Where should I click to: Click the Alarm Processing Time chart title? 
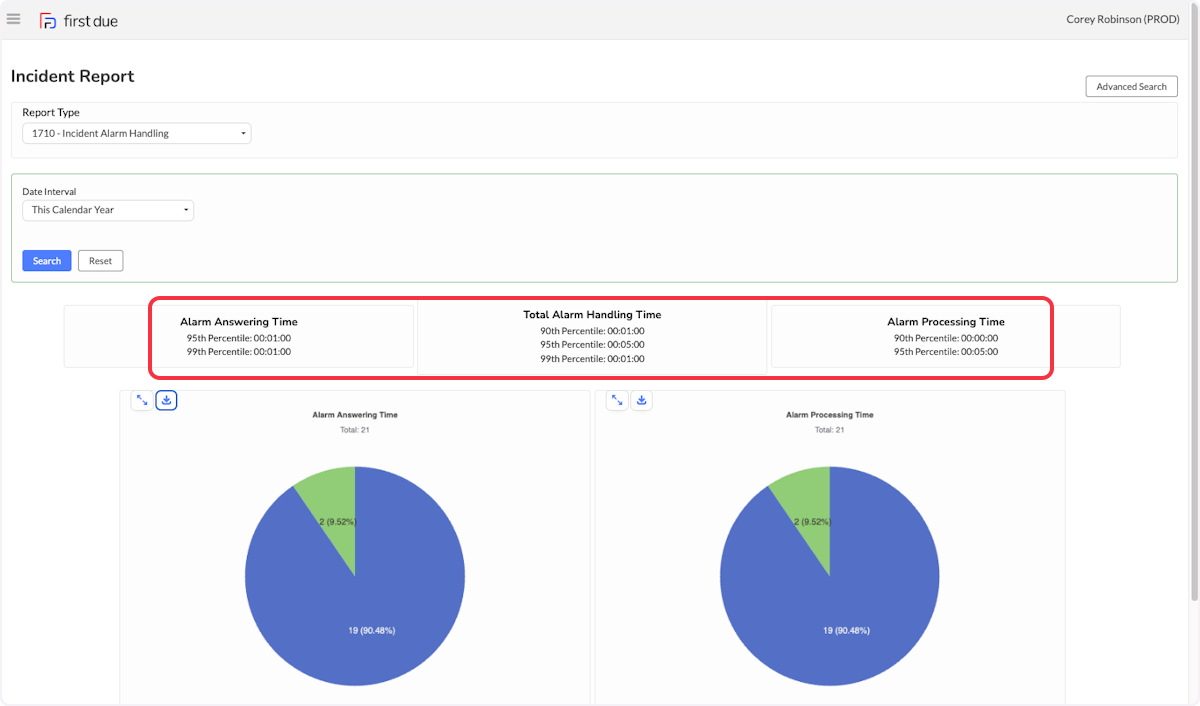click(x=830, y=414)
